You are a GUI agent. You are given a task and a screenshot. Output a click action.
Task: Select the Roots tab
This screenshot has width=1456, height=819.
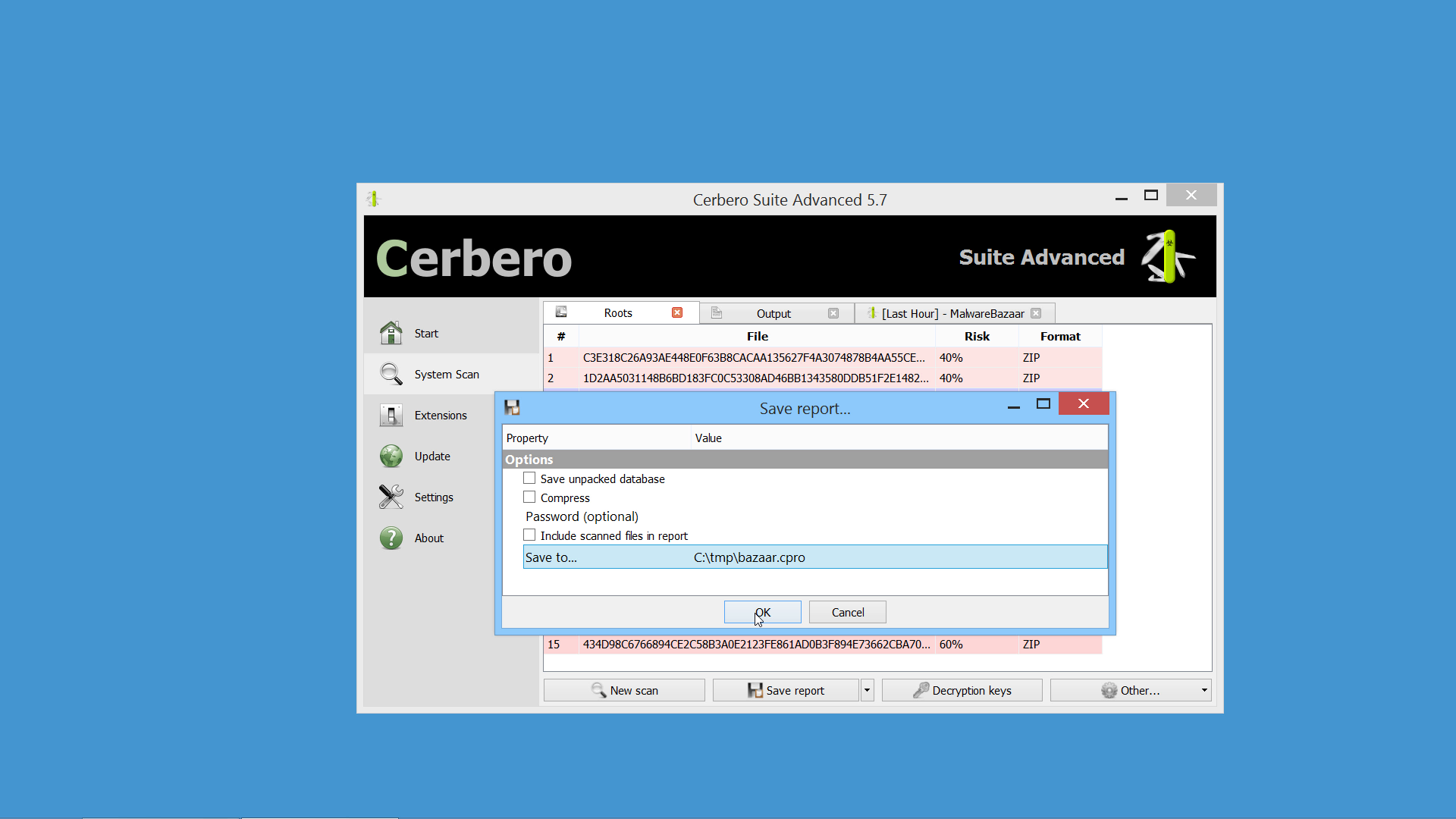[617, 313]
